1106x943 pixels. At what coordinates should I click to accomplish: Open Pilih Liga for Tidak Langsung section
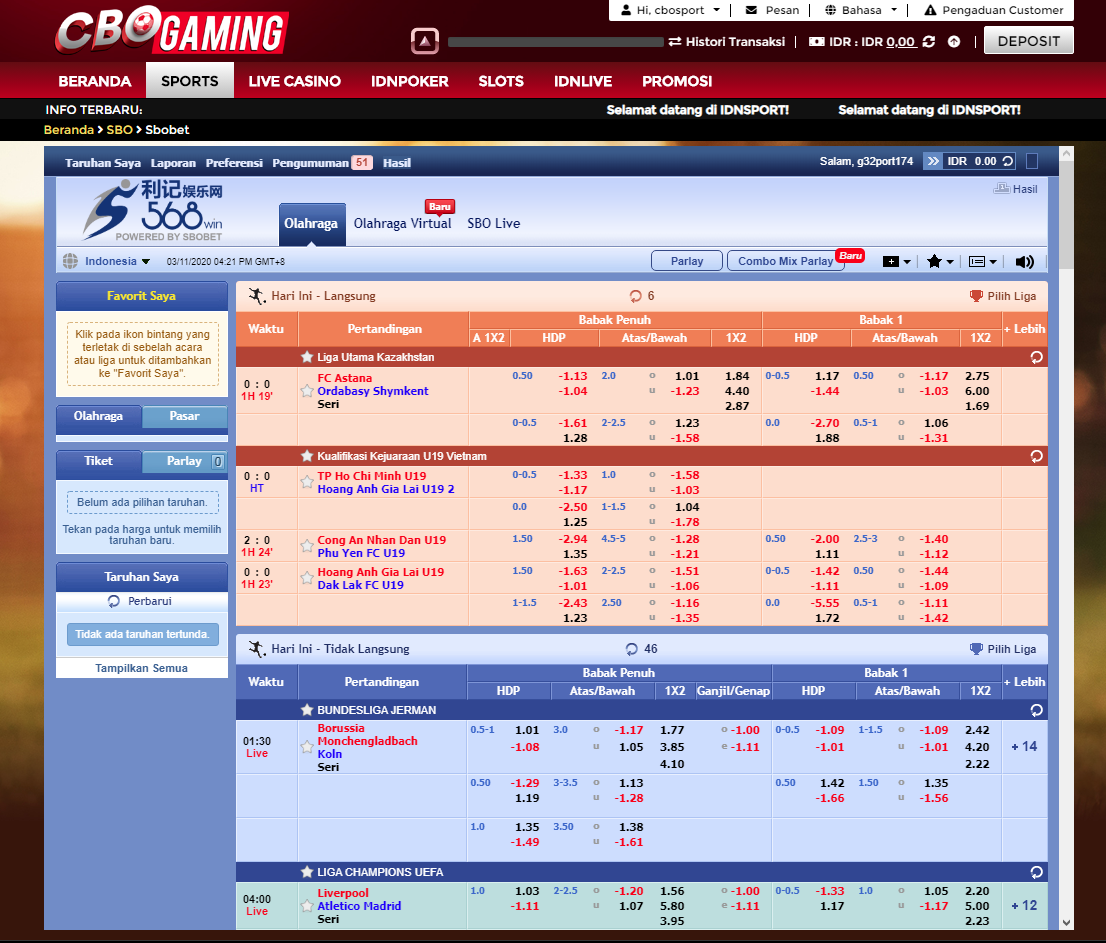pos(1003,649)
